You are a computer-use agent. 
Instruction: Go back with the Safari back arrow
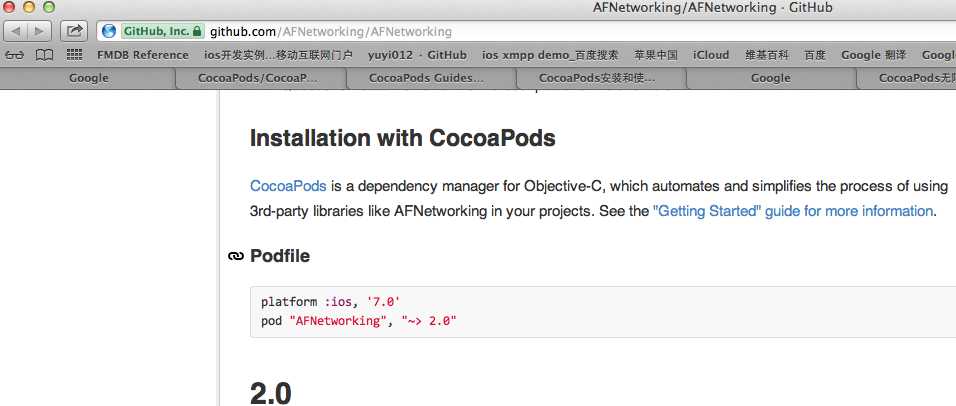[16, 30]
